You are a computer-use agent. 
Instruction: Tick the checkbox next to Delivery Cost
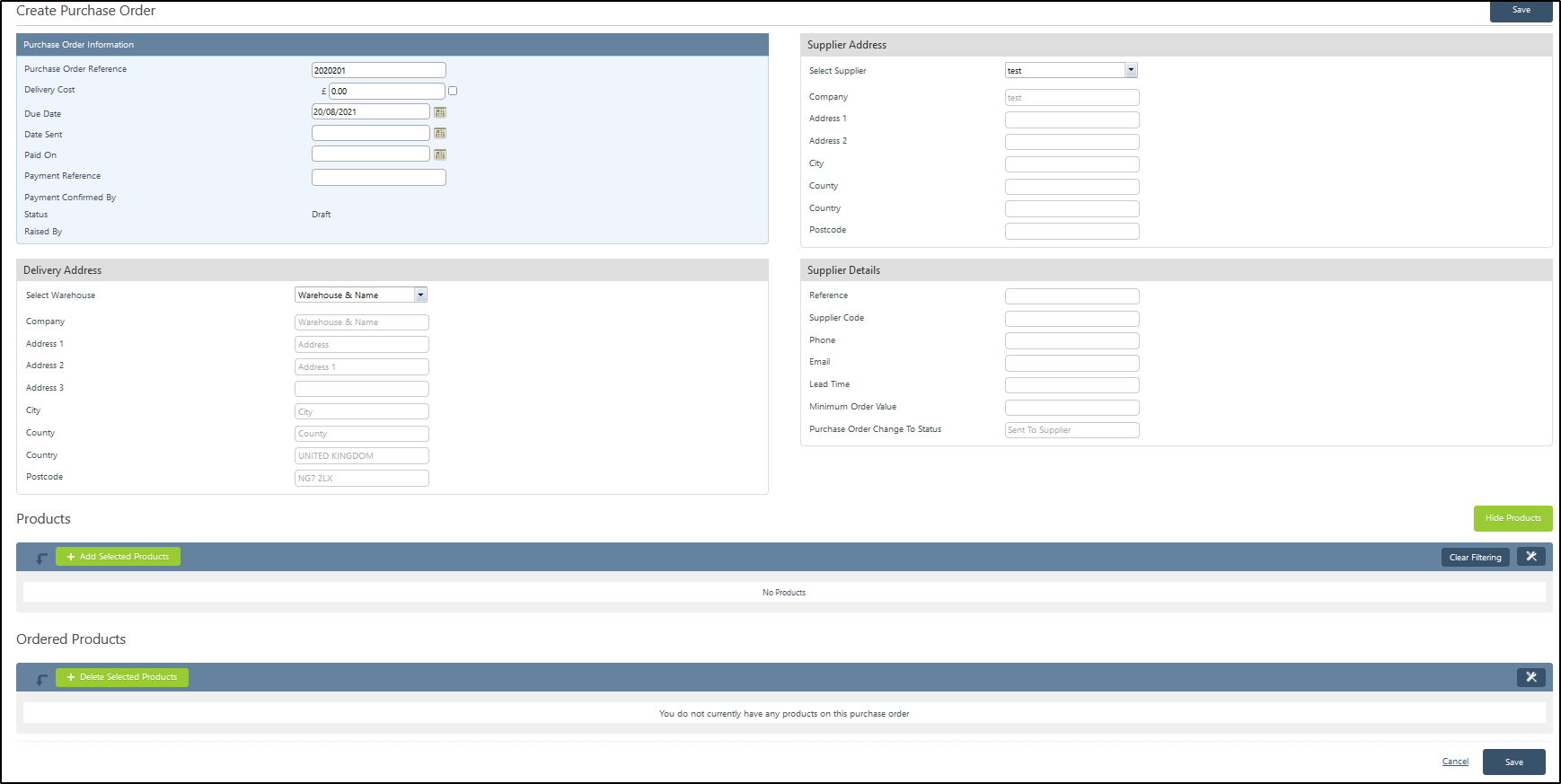(x=453, y=91)
